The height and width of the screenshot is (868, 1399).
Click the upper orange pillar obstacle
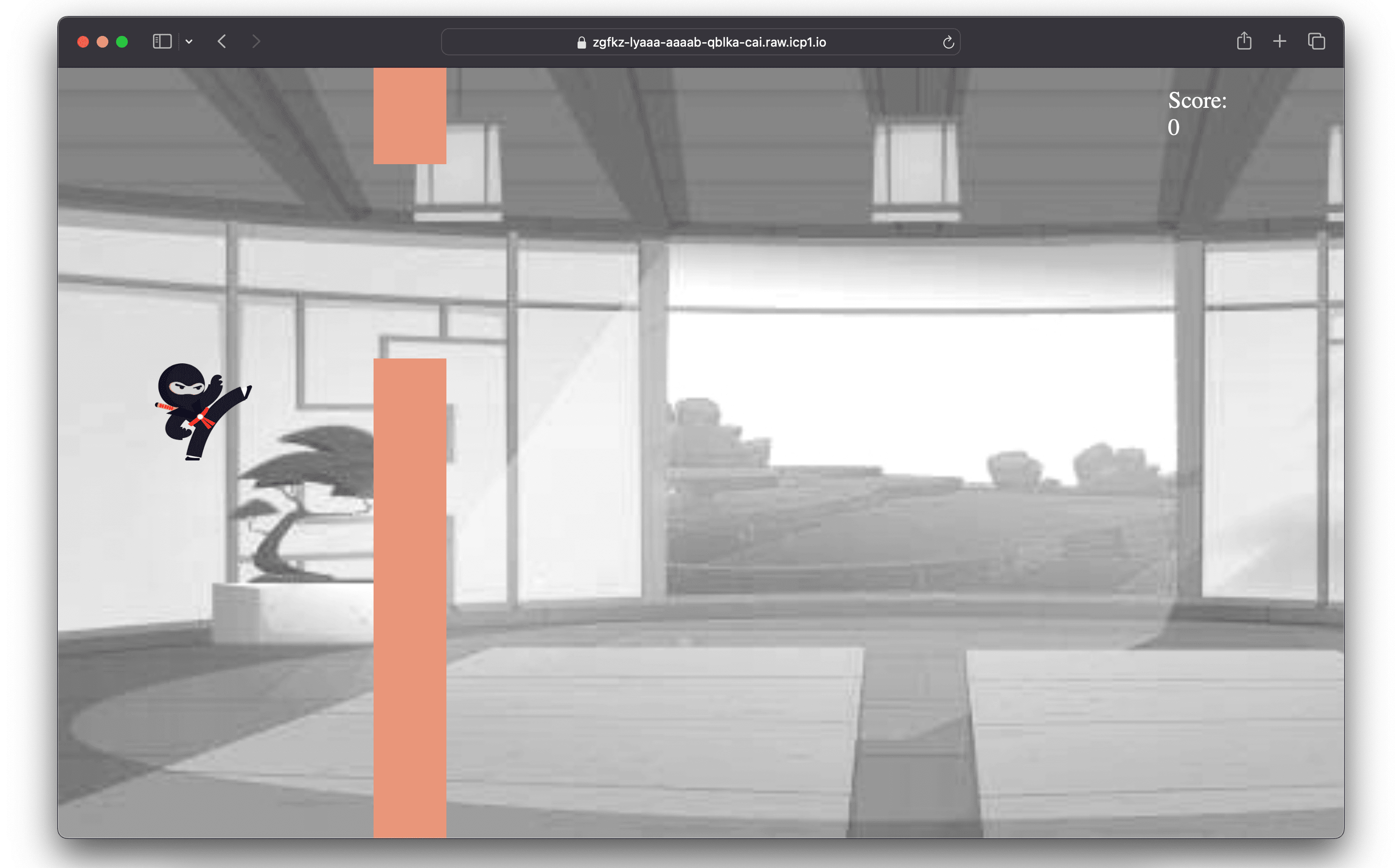[409, 116]
